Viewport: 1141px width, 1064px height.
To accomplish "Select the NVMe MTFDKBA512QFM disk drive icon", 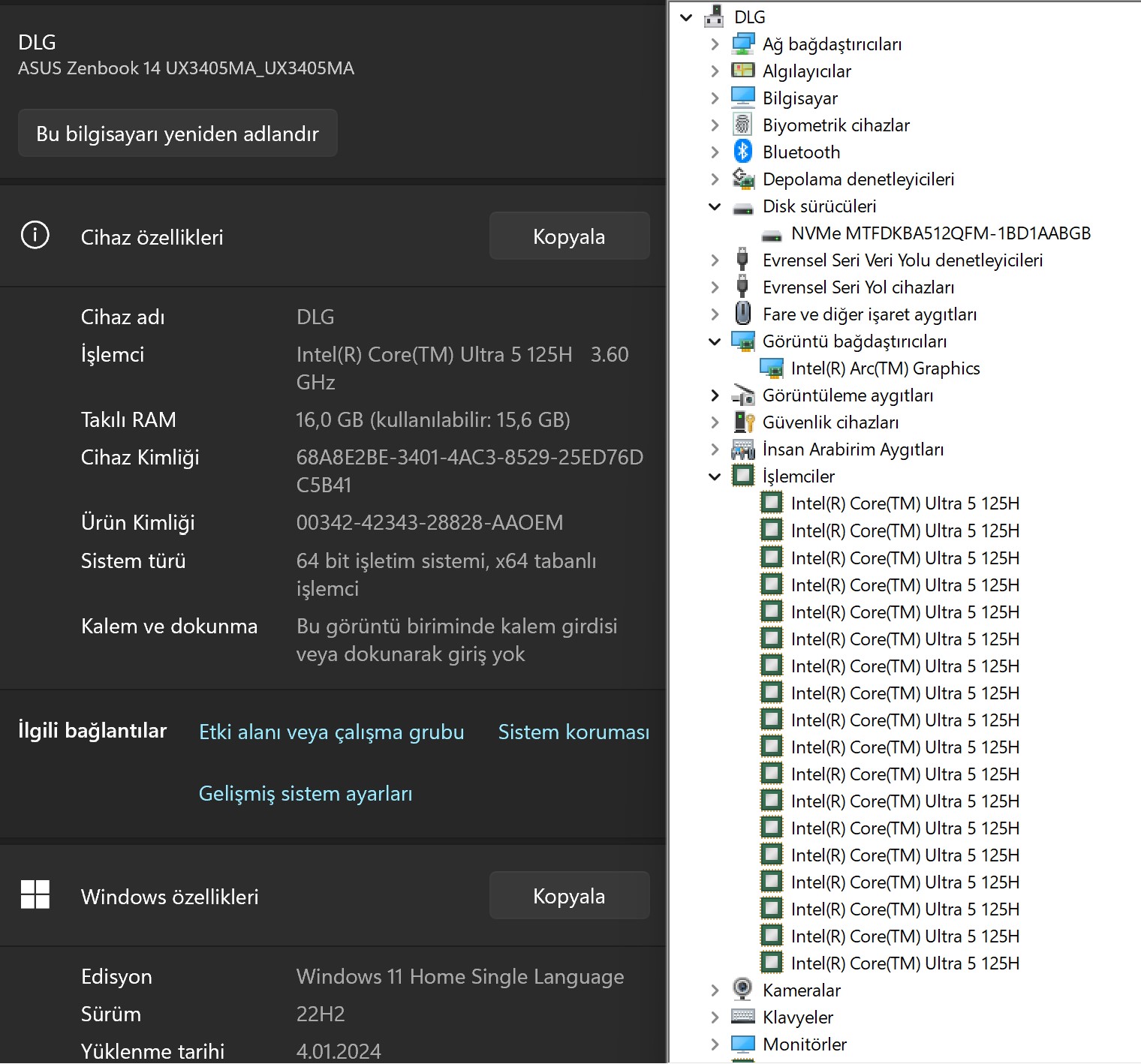I will [772, 236].
